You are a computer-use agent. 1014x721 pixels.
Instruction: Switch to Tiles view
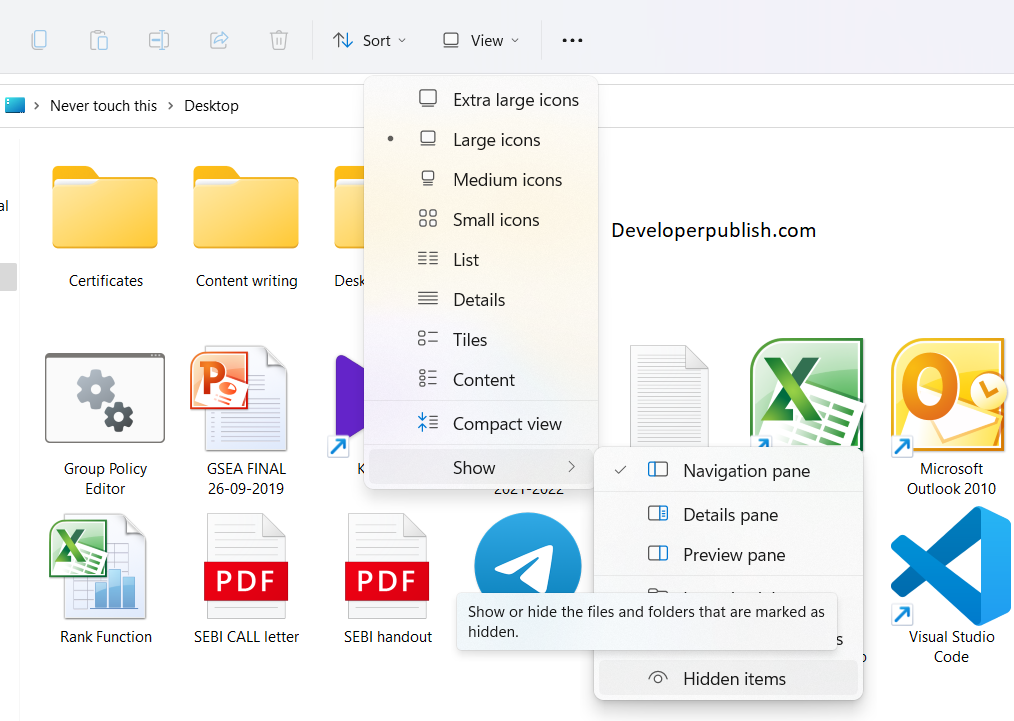(x=481, y=340)
